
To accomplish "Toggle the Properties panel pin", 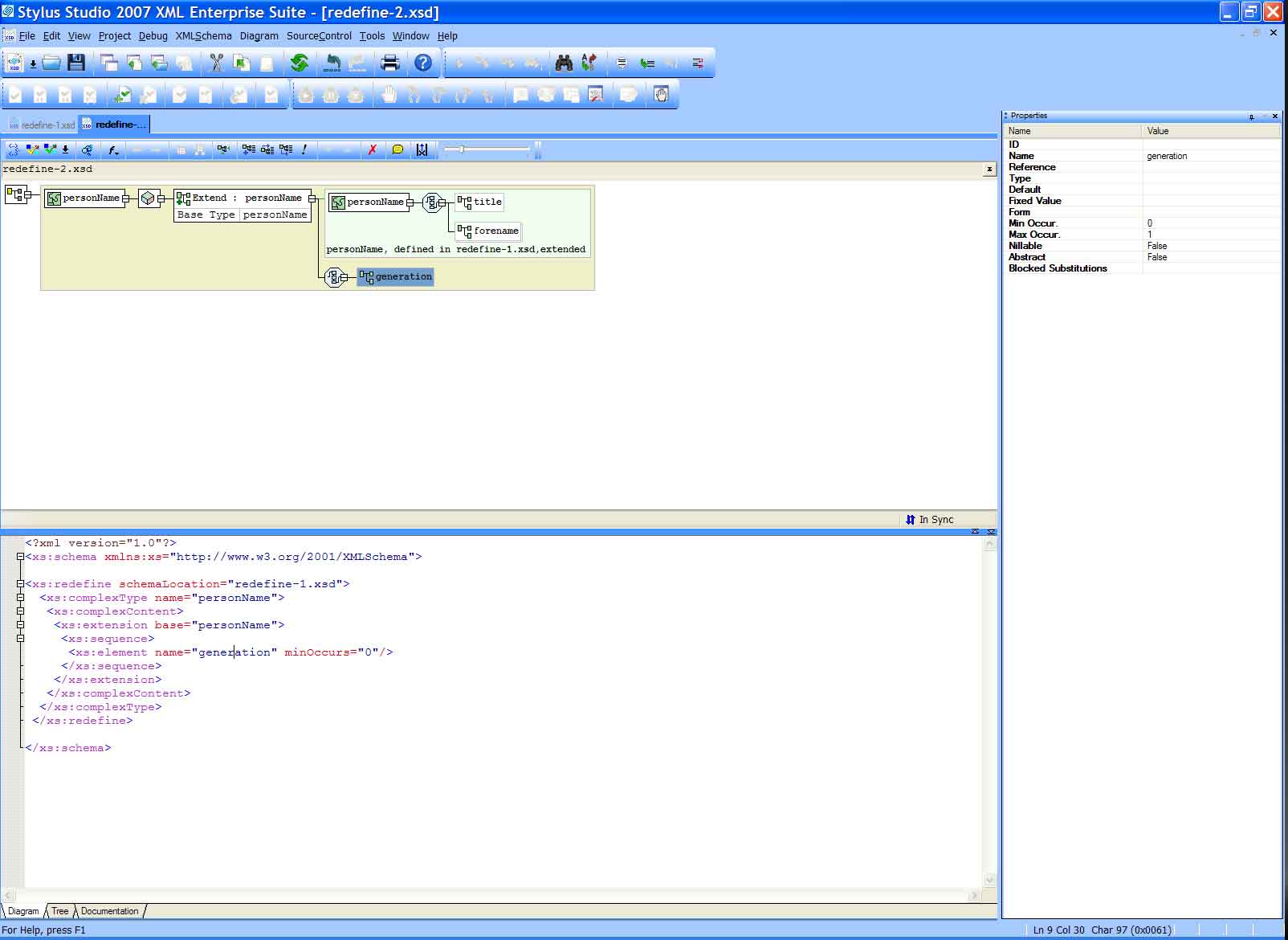I will point(1252,116).
